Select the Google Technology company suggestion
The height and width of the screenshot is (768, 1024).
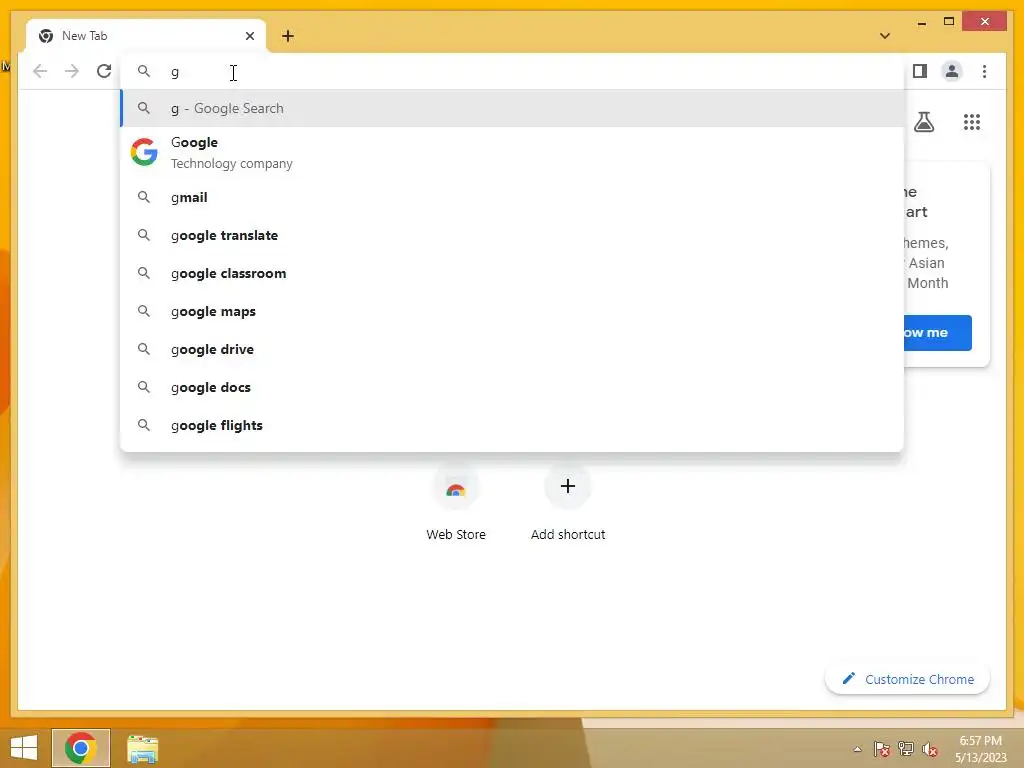[x=513, y=153]
